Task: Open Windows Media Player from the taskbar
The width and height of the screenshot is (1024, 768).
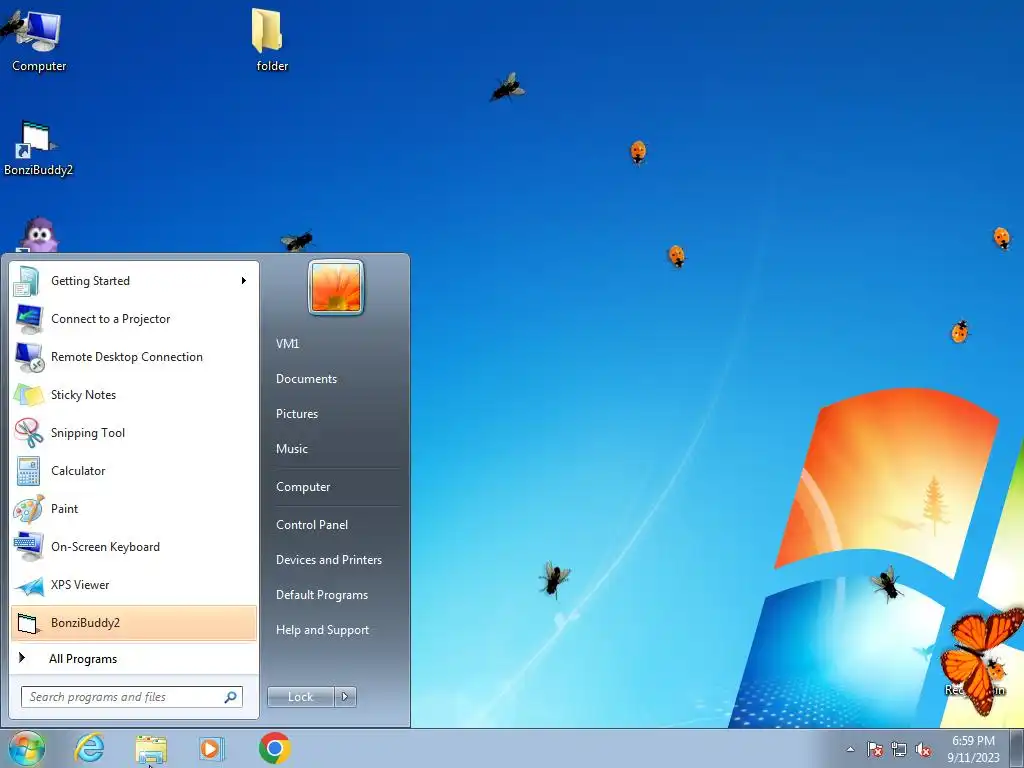Action: tap(212, 748)
